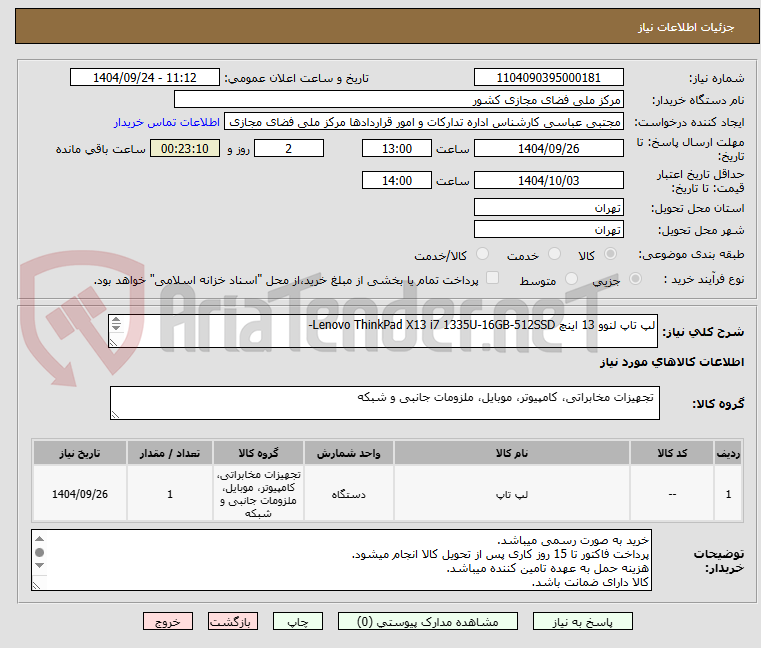Click the چاپ print button
The height and width of the screenshot is (648, 761).
coord(298,621)
